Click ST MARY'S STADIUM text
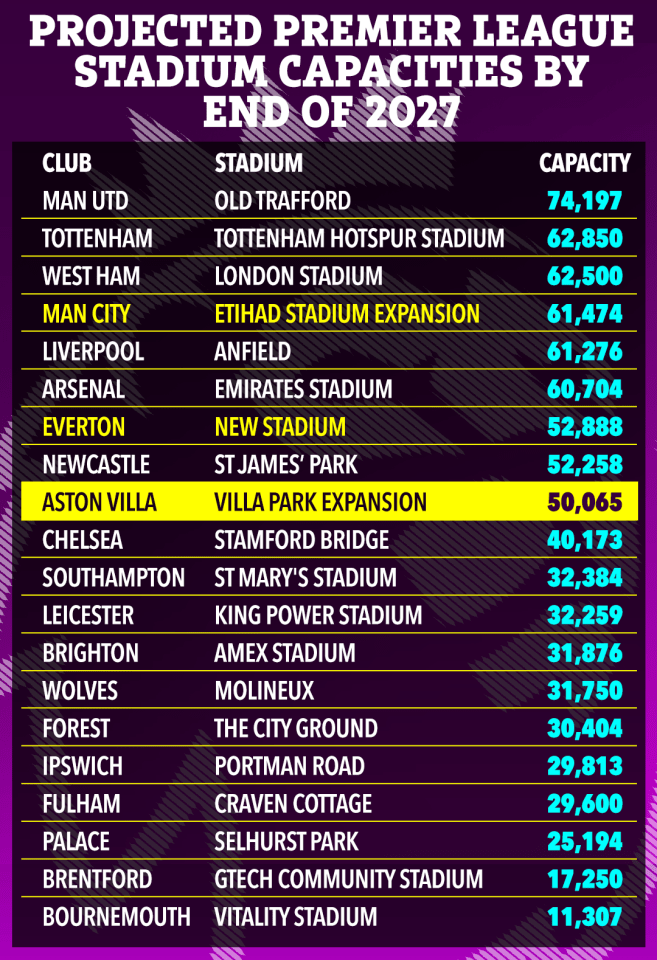Viewport: 657px width, 960px height. point(306,577)
